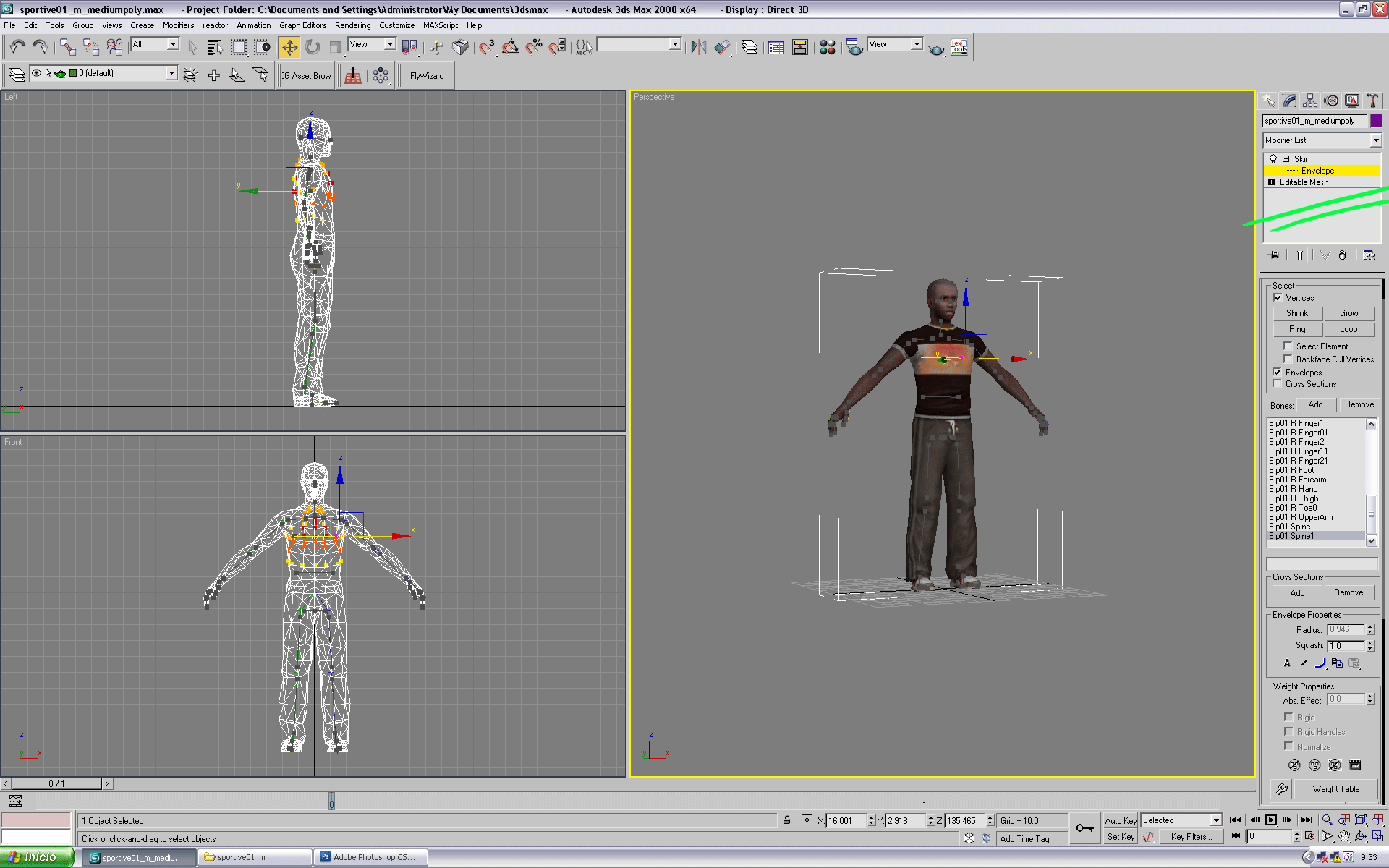Click the Rotate tool icon
The image size is (1389, 868).
tap(313, 48)
